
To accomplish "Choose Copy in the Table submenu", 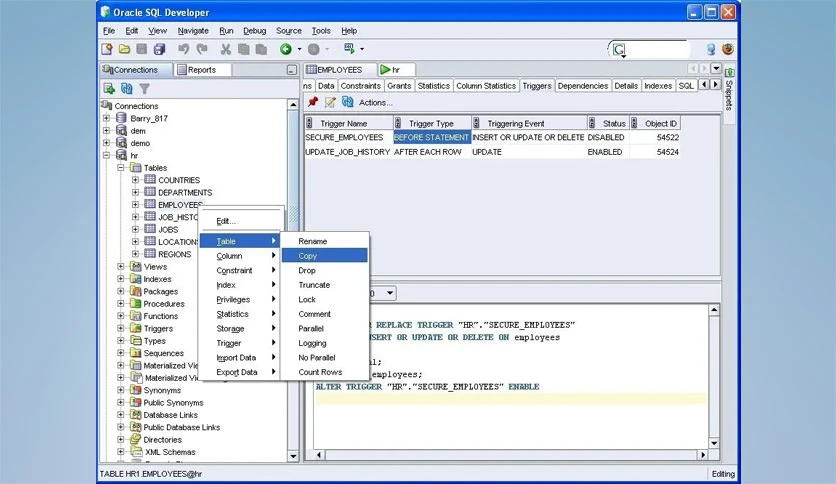I will pyautogui.click(x=324, y=256).
